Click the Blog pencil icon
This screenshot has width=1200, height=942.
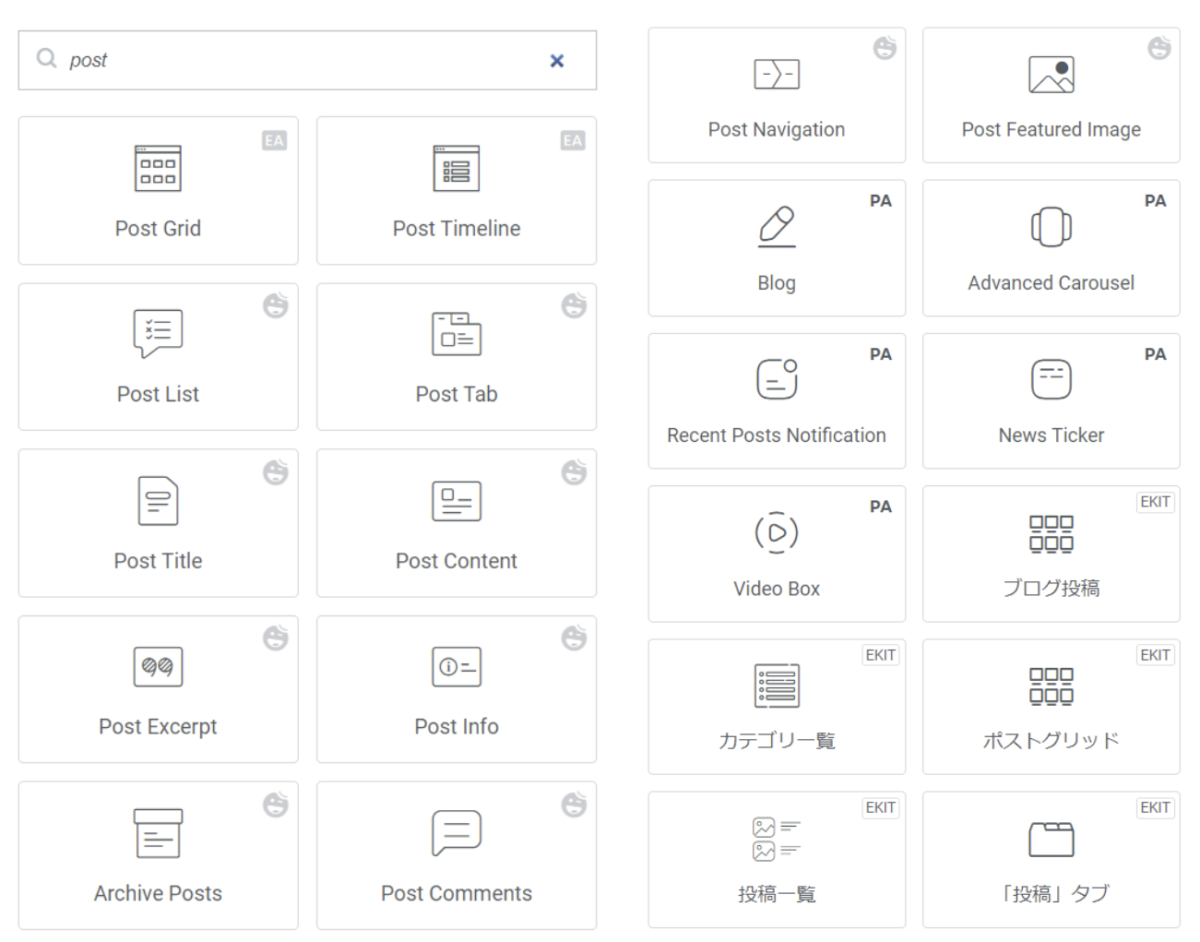pos(776,227)
